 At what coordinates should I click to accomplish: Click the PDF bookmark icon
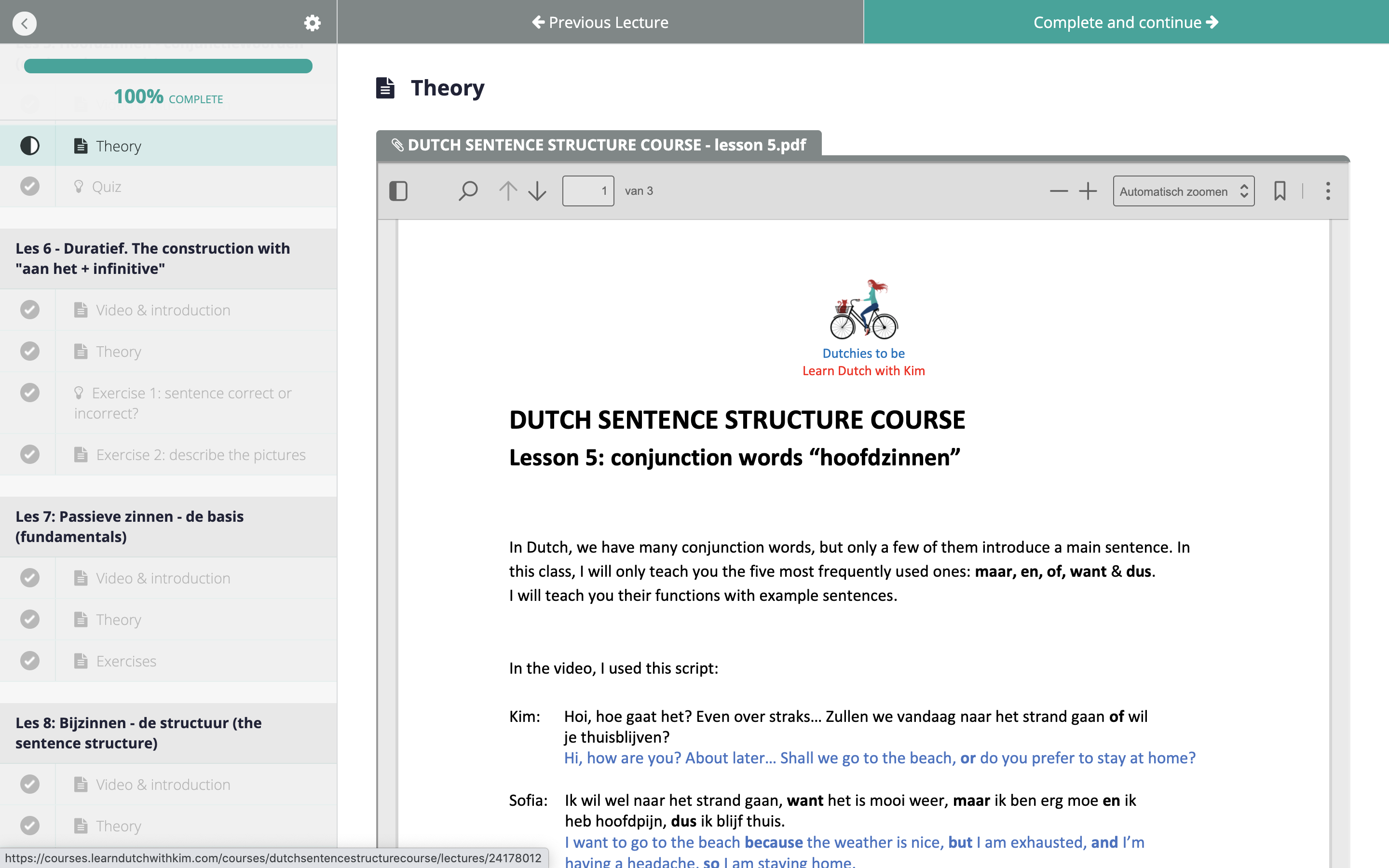point(1280,191)
